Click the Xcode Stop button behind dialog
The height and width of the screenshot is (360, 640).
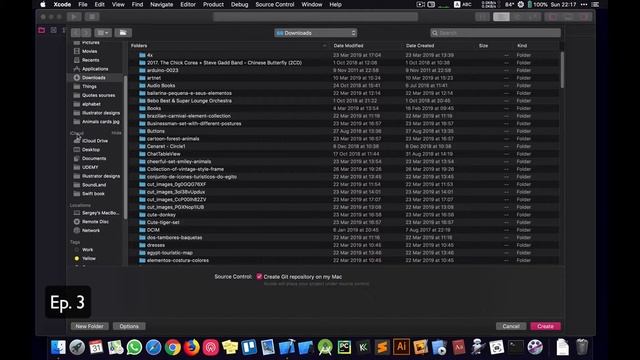pos(92,17)
